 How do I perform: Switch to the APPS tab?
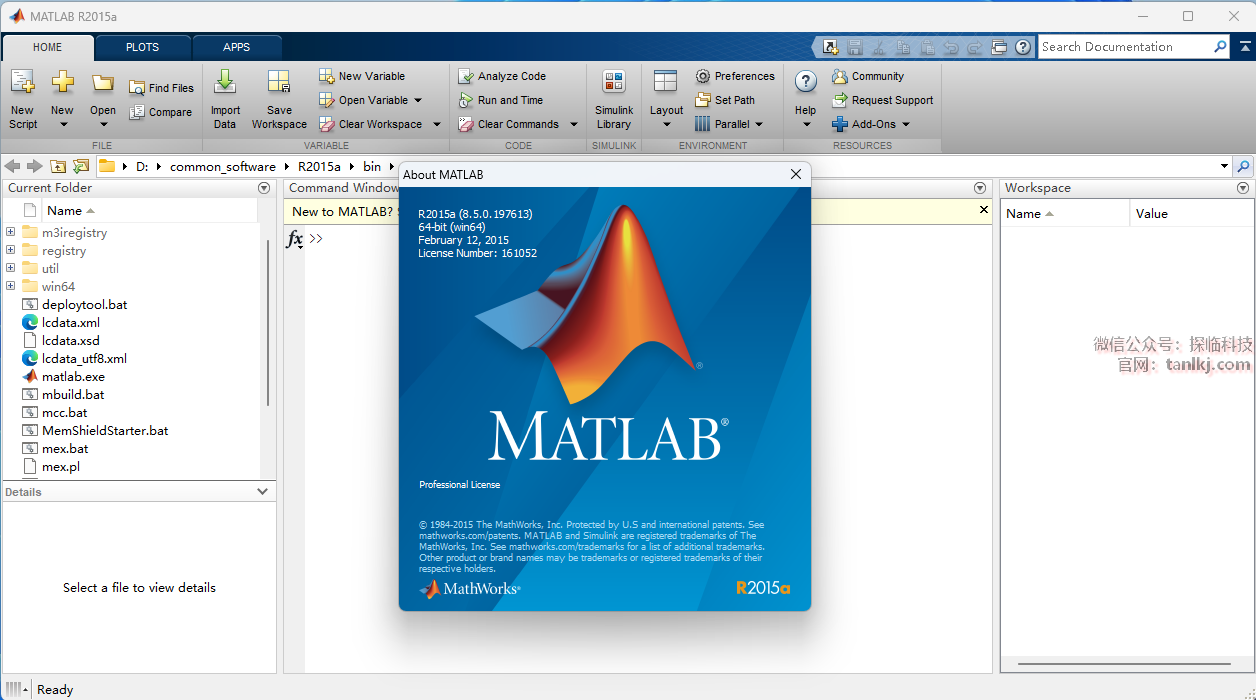(237, 47)
